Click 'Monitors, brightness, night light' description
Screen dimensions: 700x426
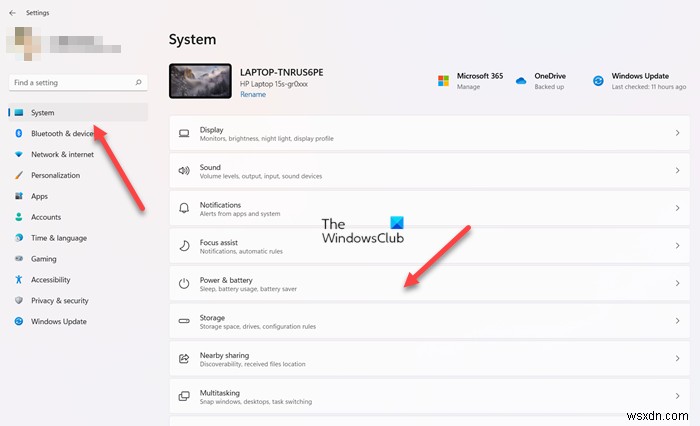(267, 138)
